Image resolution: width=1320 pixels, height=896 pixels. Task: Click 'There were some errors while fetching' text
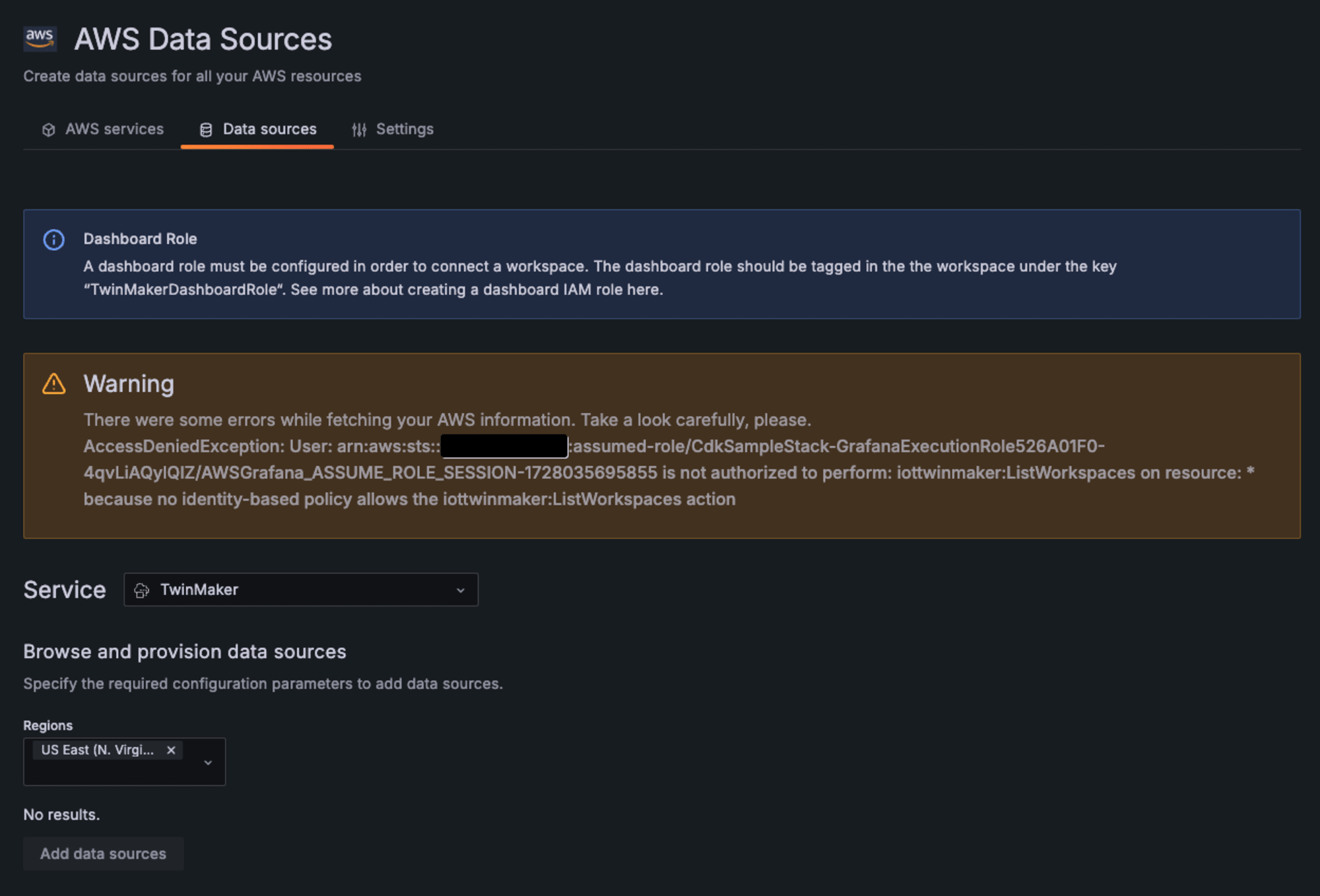[447, 420]
